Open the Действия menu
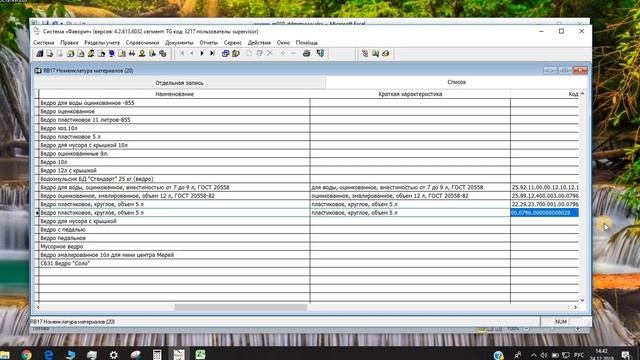The height and width of the screenshot is (360, 640). [259, 42]
